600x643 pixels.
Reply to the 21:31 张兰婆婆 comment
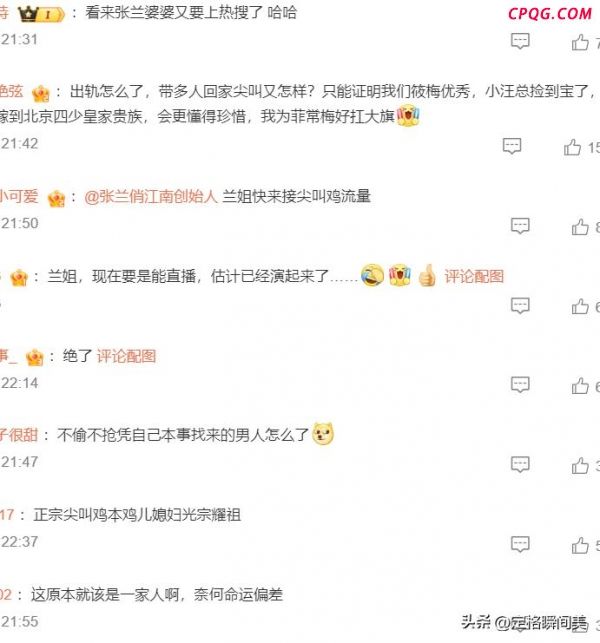pos(520,41)
